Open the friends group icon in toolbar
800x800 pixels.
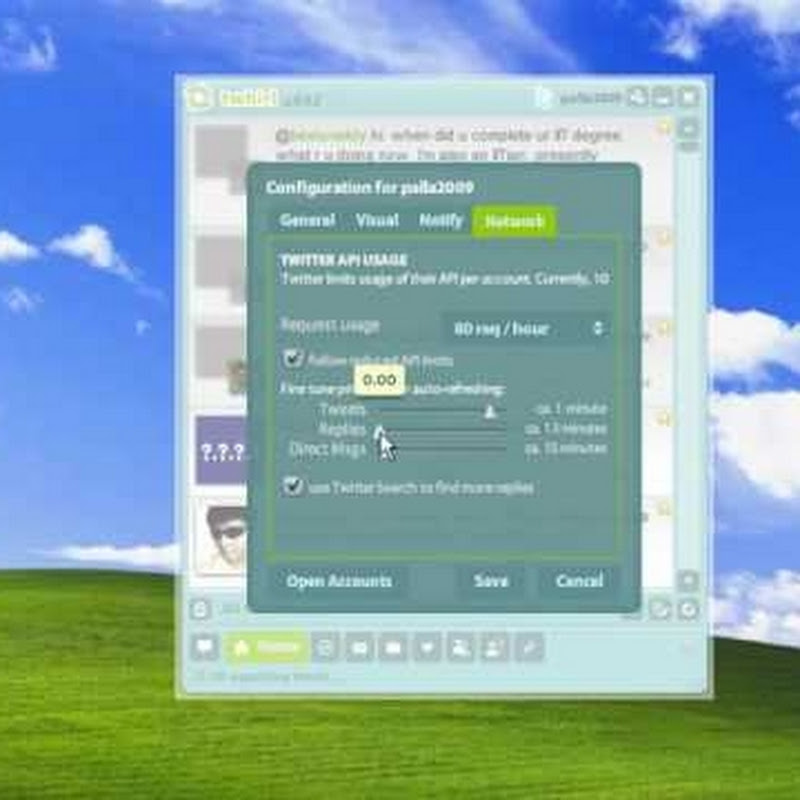(x=461, y=647)
